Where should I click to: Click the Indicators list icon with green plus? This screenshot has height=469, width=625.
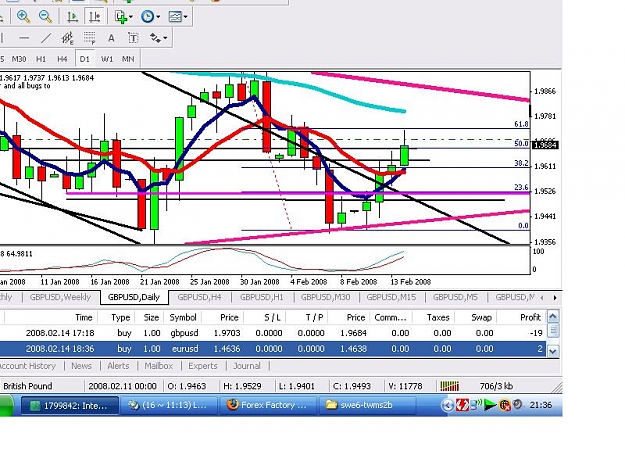[121, 16]
